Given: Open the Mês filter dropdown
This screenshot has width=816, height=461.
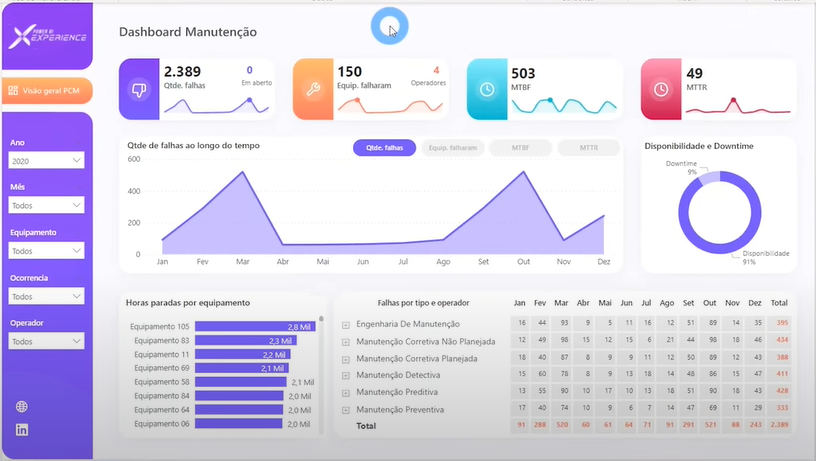Looking at the screenshot, I should point(46,205).
